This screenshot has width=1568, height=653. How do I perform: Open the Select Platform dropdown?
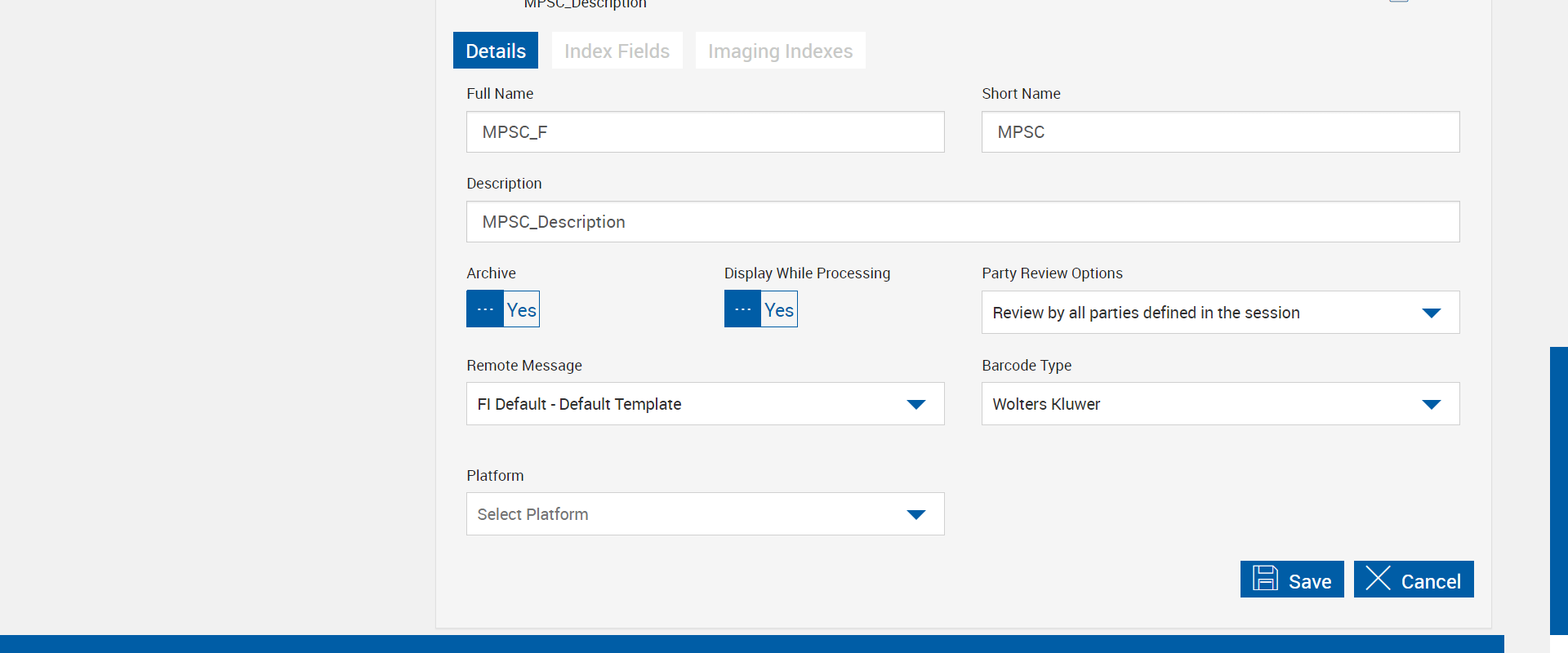click(x=705, y=514)
